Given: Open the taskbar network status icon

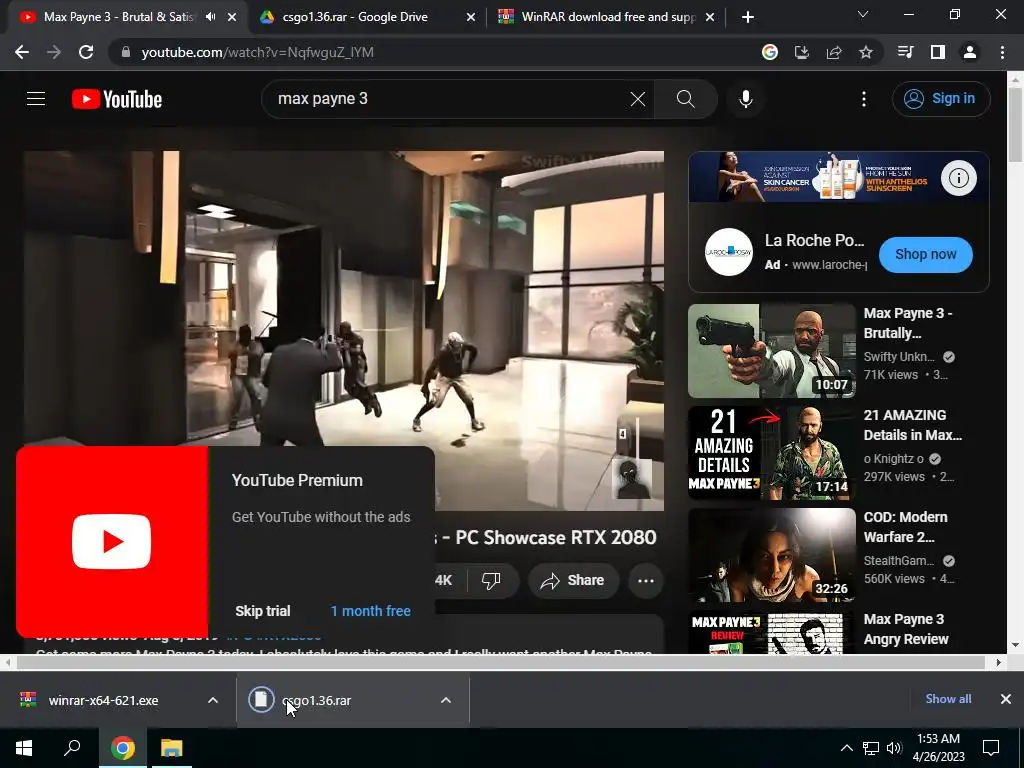Looking at the screenshot, I should click(871, 748).
